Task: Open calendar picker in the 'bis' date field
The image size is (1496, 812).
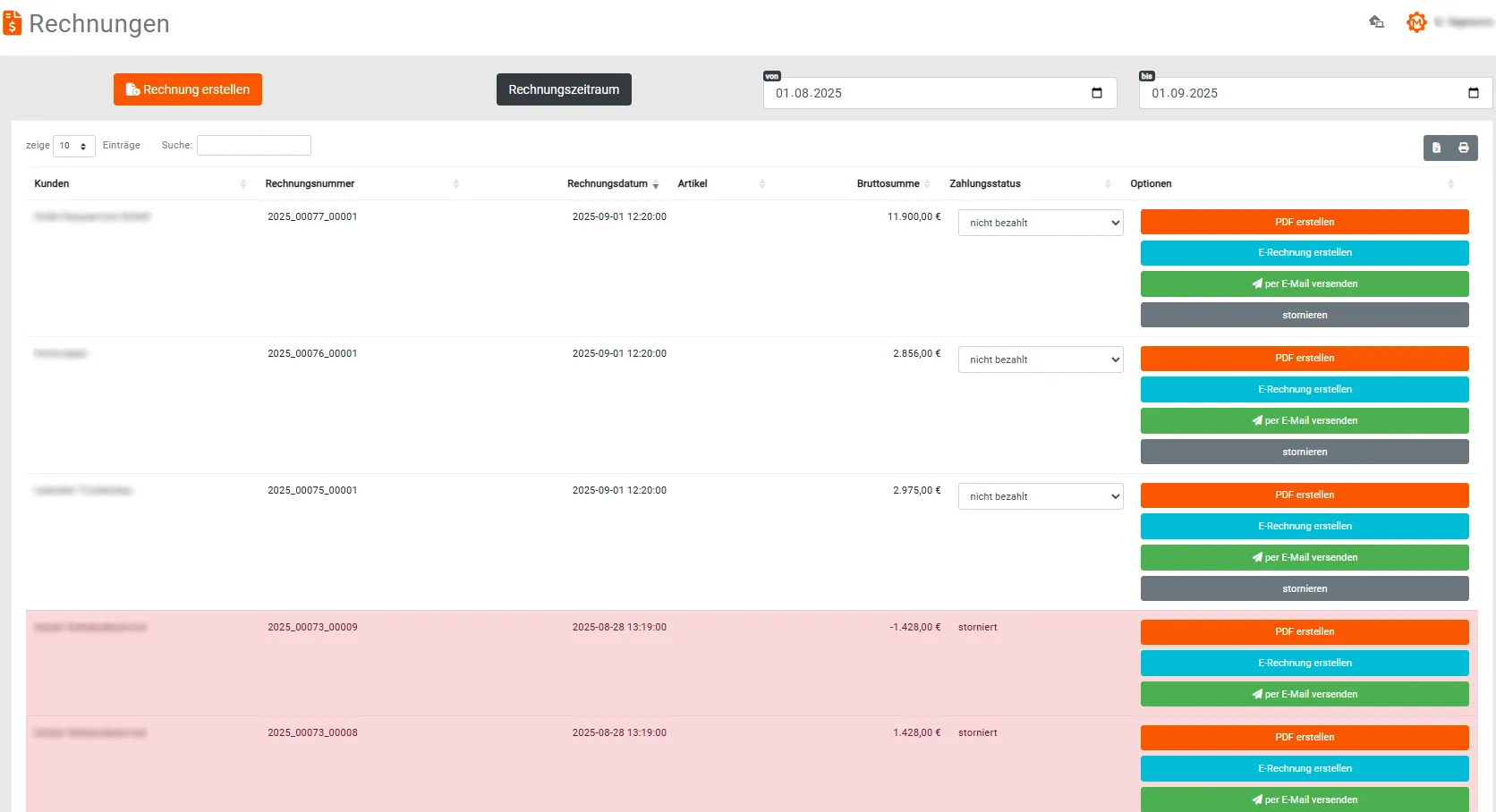Action: (x=1473, y=93)
